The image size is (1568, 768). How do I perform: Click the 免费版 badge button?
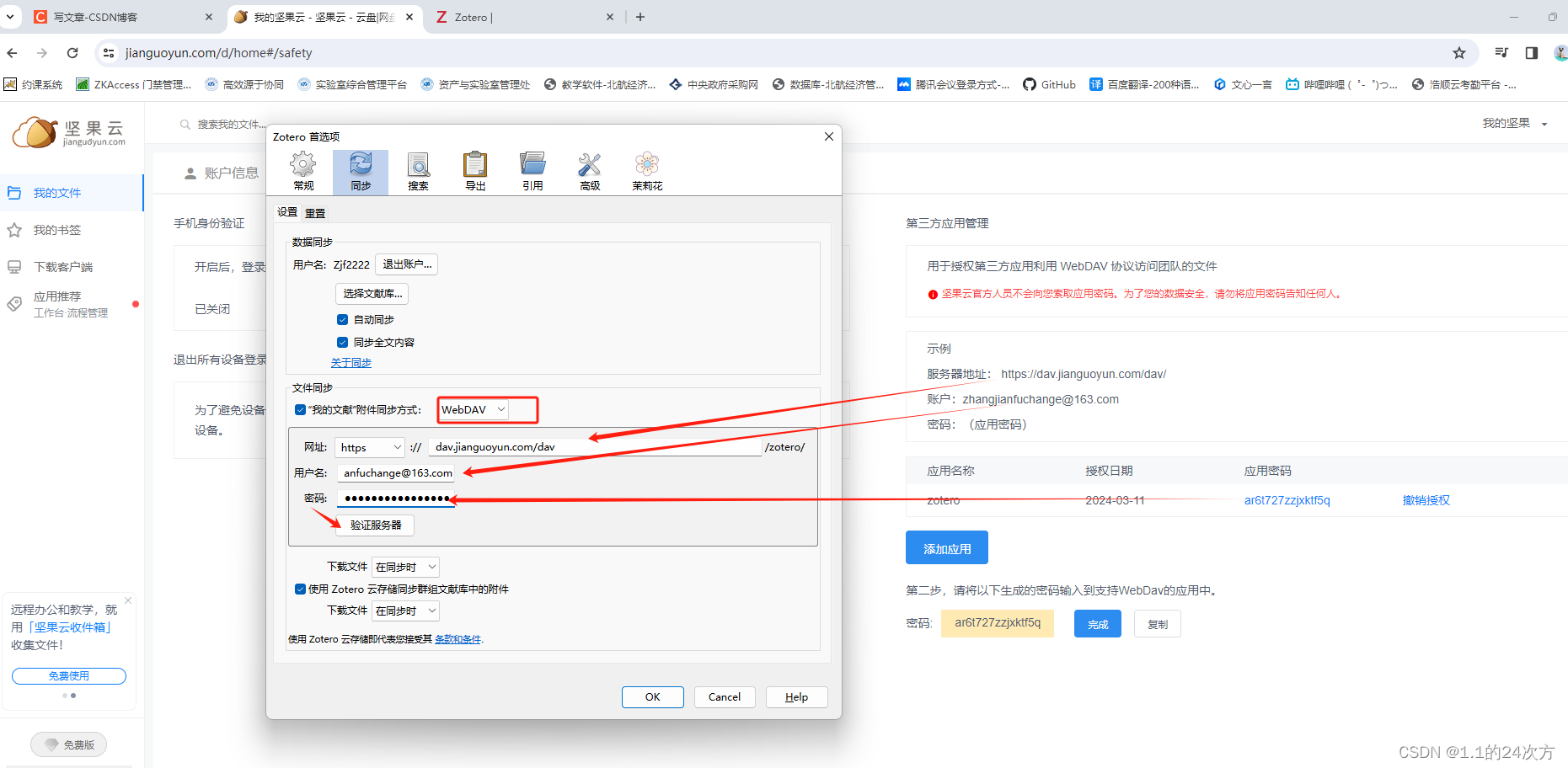tap(69, 744)
